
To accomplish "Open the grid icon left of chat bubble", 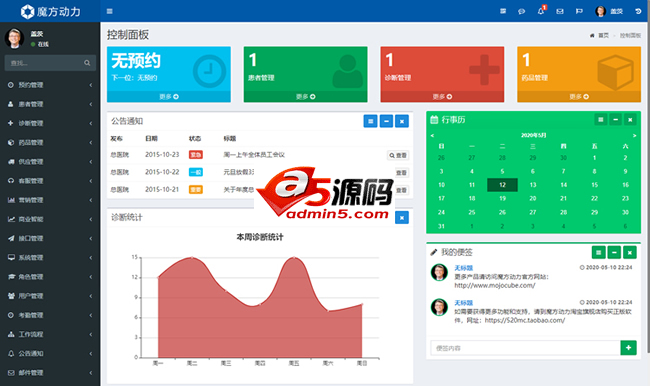I will click(503, 11).
